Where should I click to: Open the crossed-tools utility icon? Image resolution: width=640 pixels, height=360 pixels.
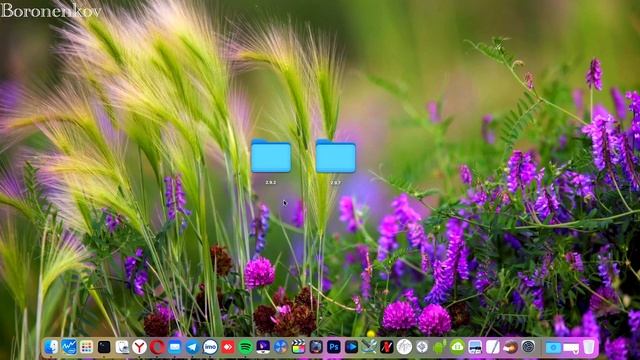[x=369, y=347]
